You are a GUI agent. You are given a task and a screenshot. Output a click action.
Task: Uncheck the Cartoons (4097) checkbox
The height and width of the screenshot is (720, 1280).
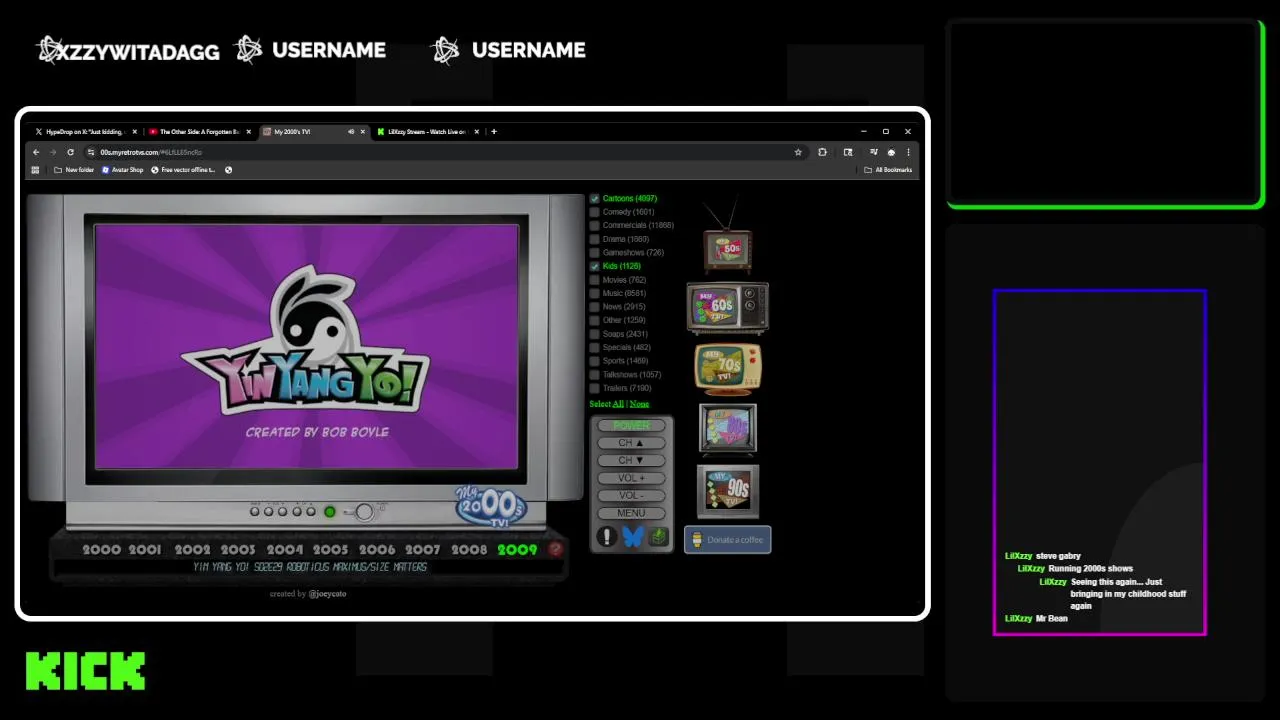tap(594, 198)
